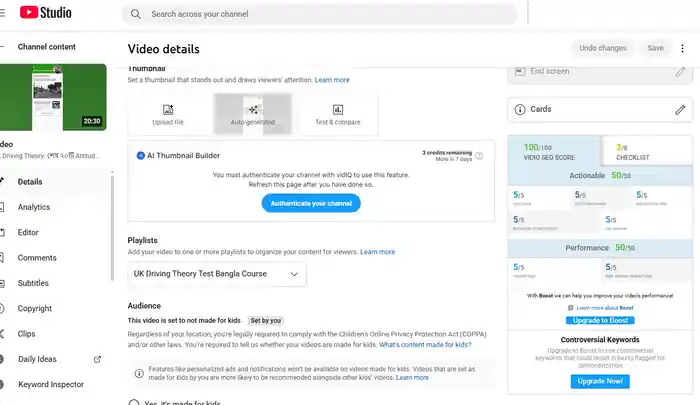Click the Actionable 50/50 header
Image resolution: width=700 pixels, height=405 pixels.
click(x=600, y=176)
